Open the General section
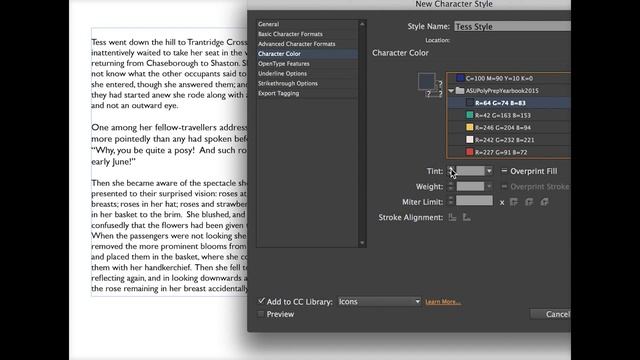The image size is (640, 360). click(307, 24)
